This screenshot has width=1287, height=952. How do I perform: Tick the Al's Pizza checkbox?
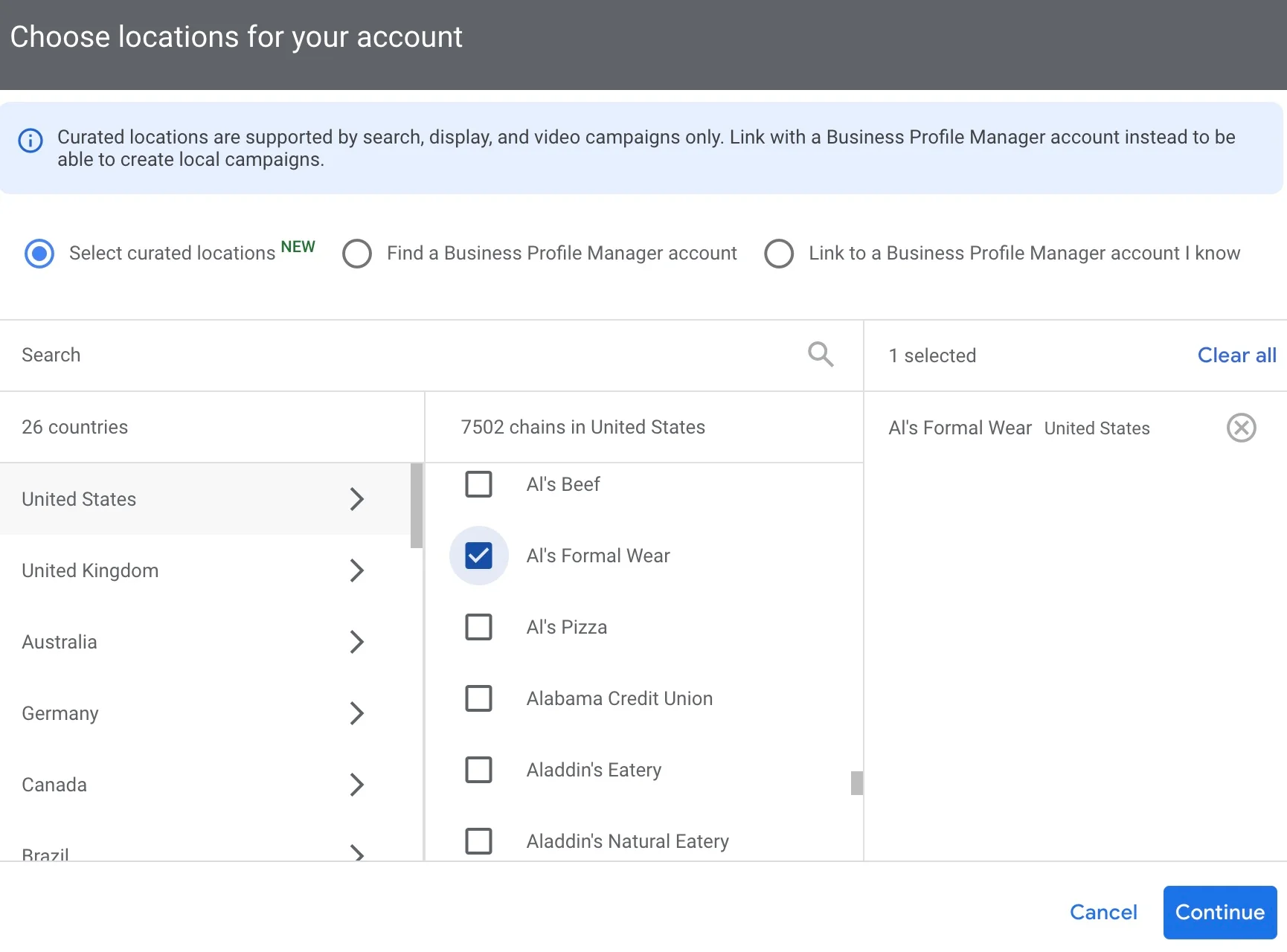tap(478, 627)
